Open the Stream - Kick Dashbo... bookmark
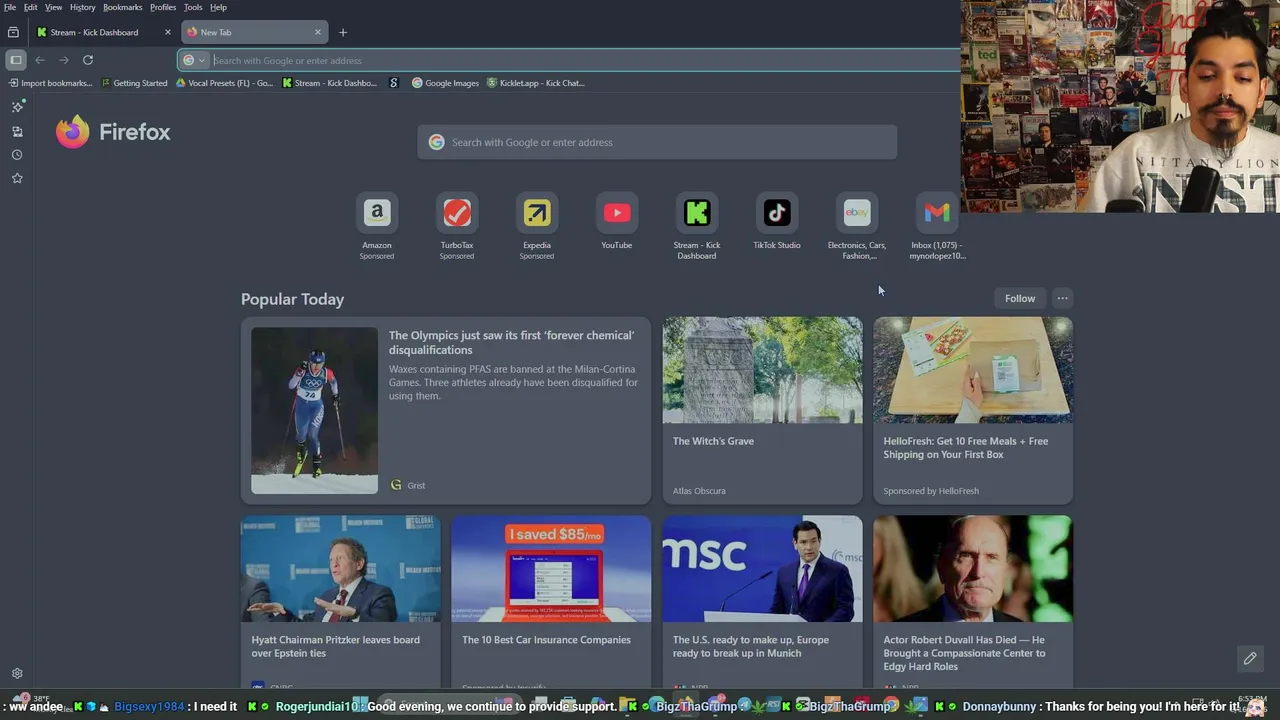Image resolution: width=1280 pixels, height=720 pixels. tap(330, 83)
